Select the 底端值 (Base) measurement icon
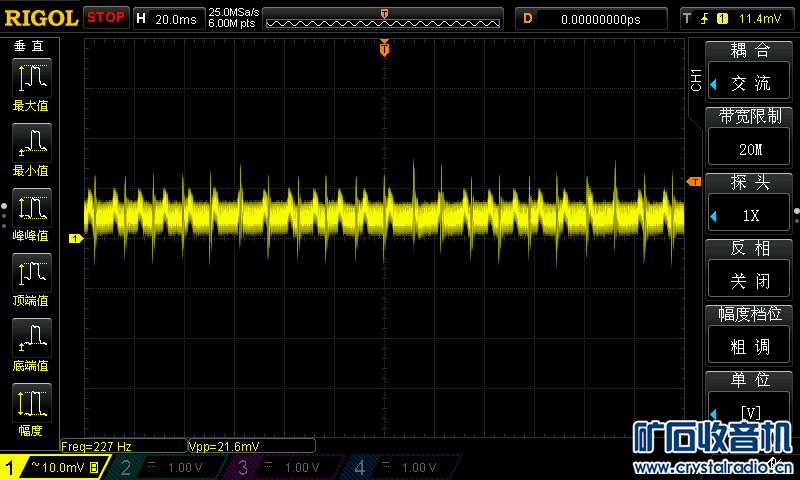 [30, 344]
